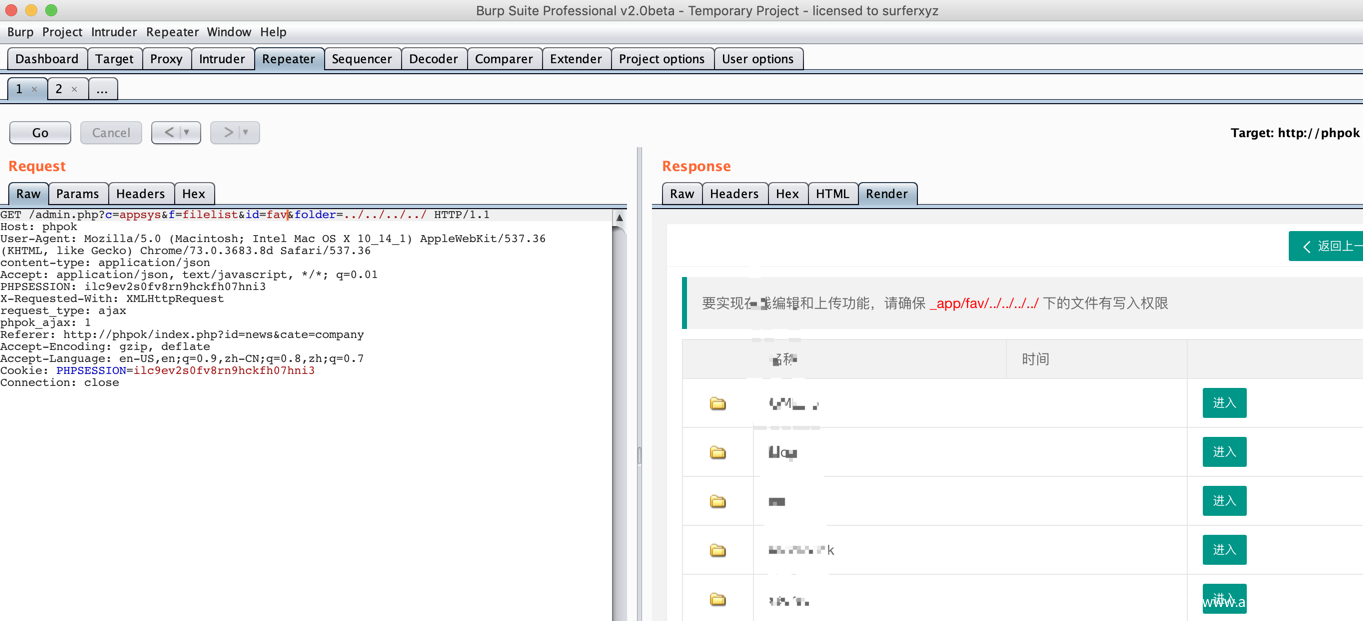1363x621 pixels.
Task: Open the Window menu
Action: tap(229, 32)
